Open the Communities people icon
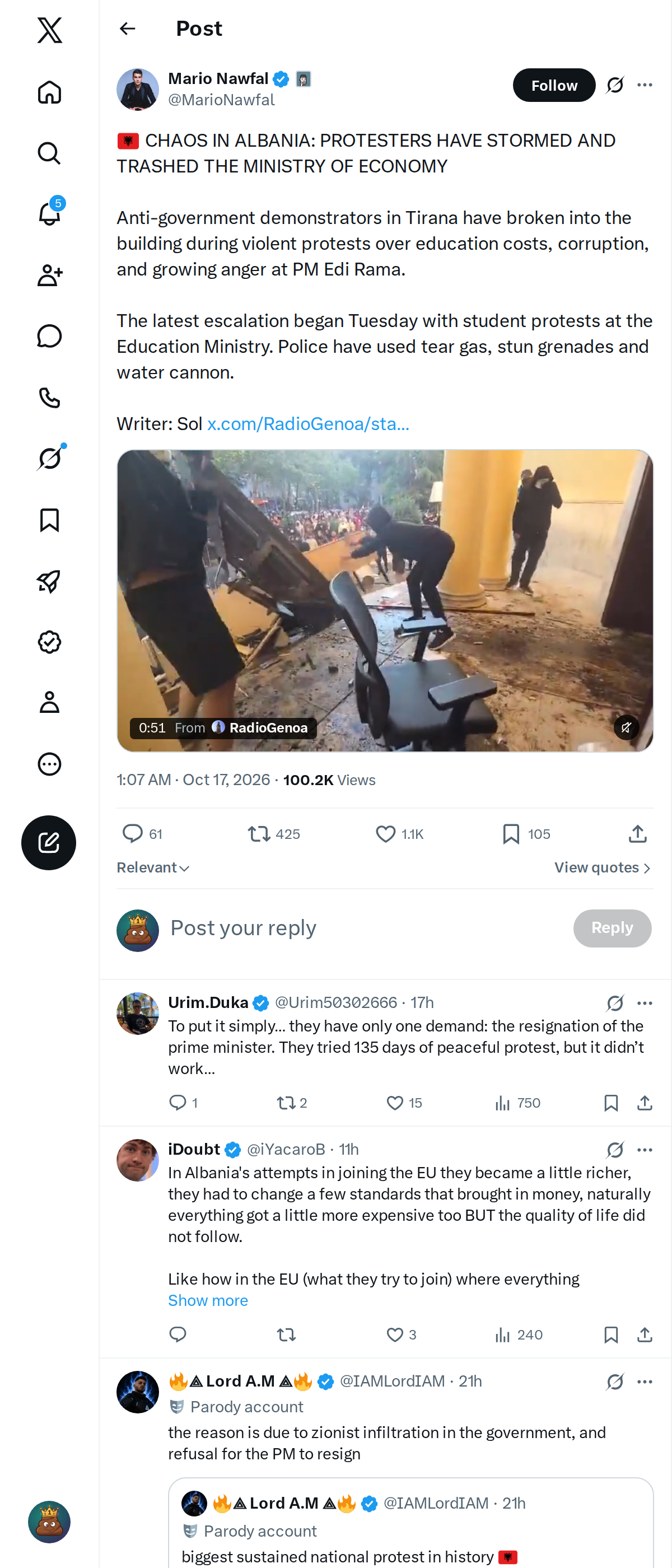672x1568 pixels. pyautogui.click(x=49, y=275)
